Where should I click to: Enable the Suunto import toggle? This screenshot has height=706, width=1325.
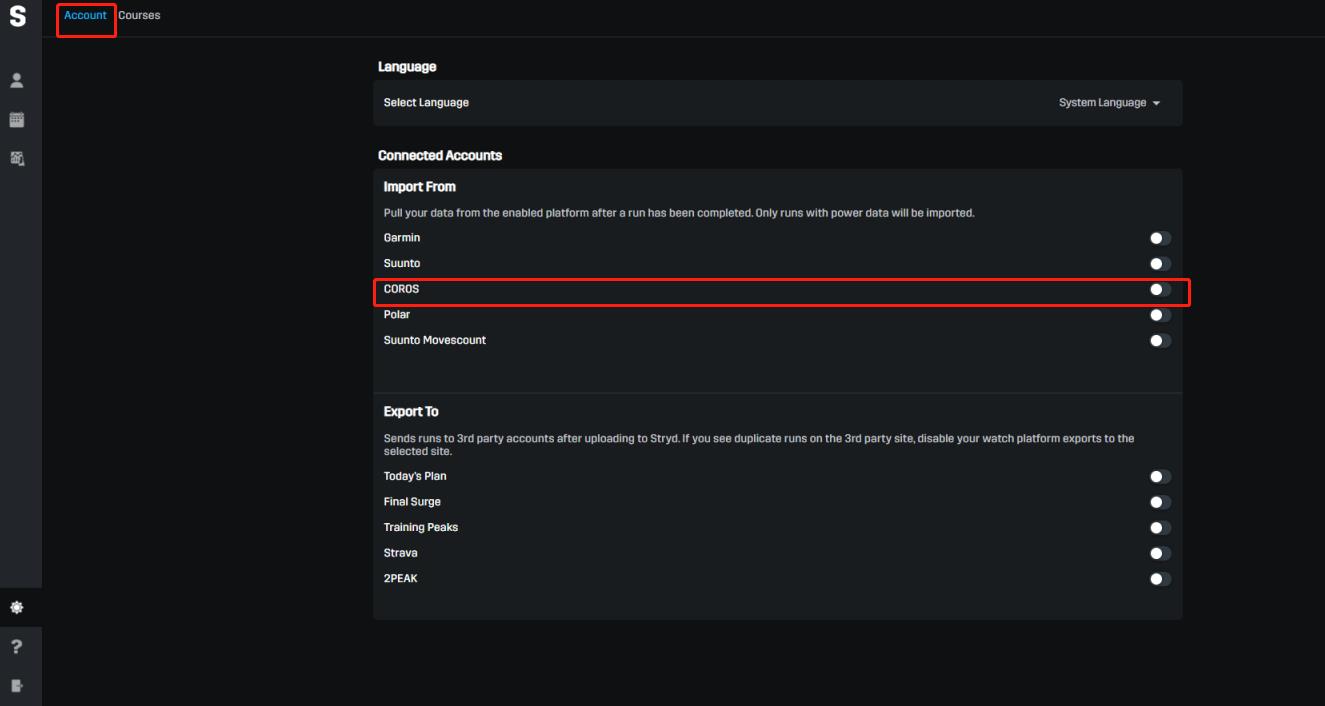[1159, 264]
